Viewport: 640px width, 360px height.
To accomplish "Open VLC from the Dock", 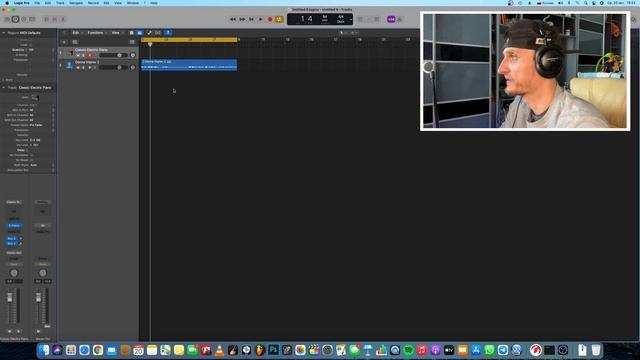I will pos(219,350).
